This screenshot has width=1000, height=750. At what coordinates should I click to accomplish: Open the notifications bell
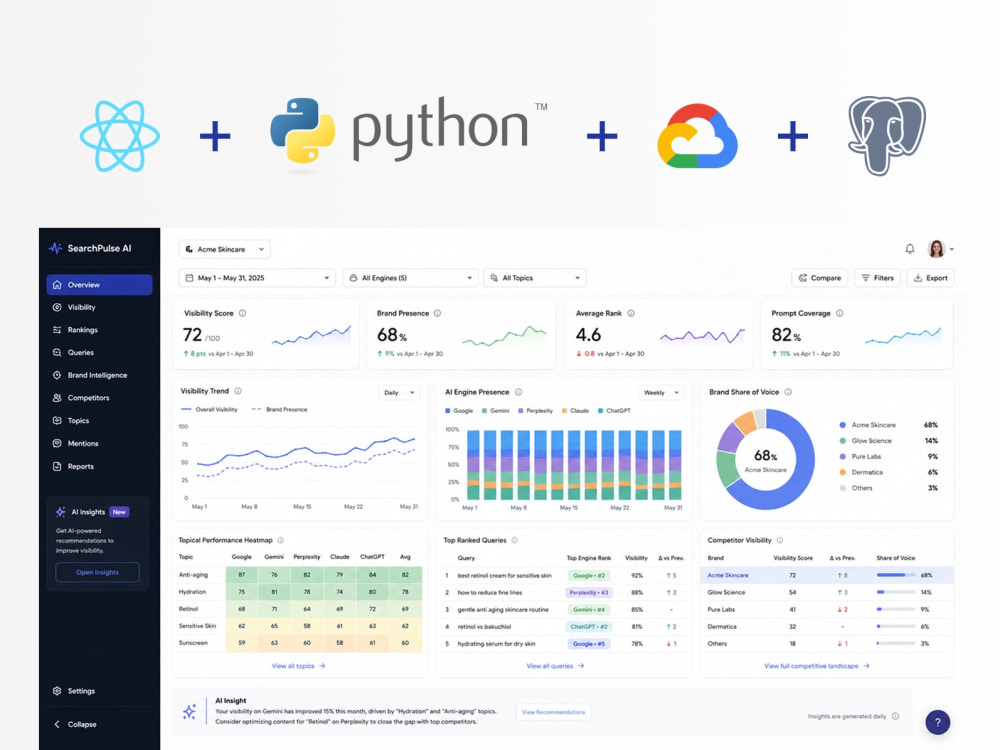[x=909, y=249]
